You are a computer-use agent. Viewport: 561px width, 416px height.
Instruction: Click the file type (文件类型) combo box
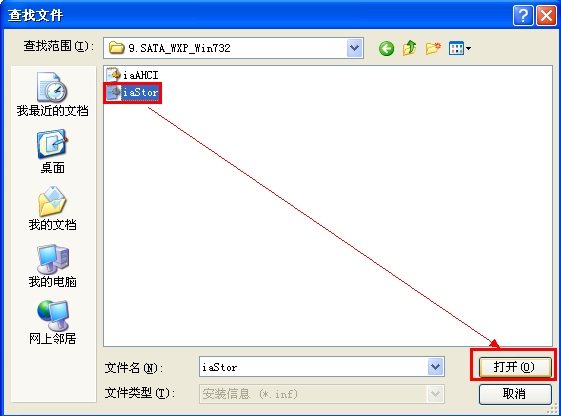tap(322, 394)
